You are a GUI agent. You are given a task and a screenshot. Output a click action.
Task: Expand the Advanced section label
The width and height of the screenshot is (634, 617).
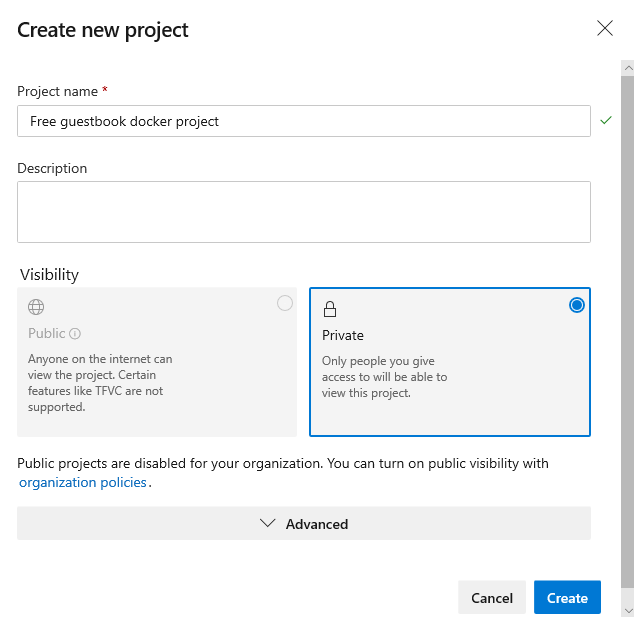click(x=317, y=524)
